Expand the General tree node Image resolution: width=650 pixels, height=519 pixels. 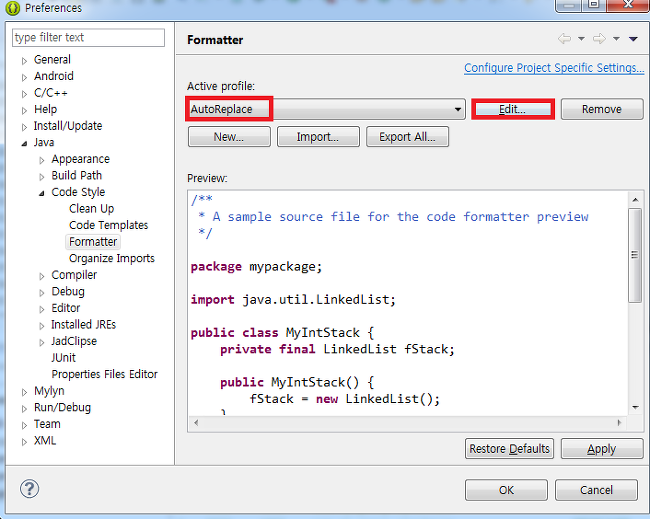tap(24, 61)
